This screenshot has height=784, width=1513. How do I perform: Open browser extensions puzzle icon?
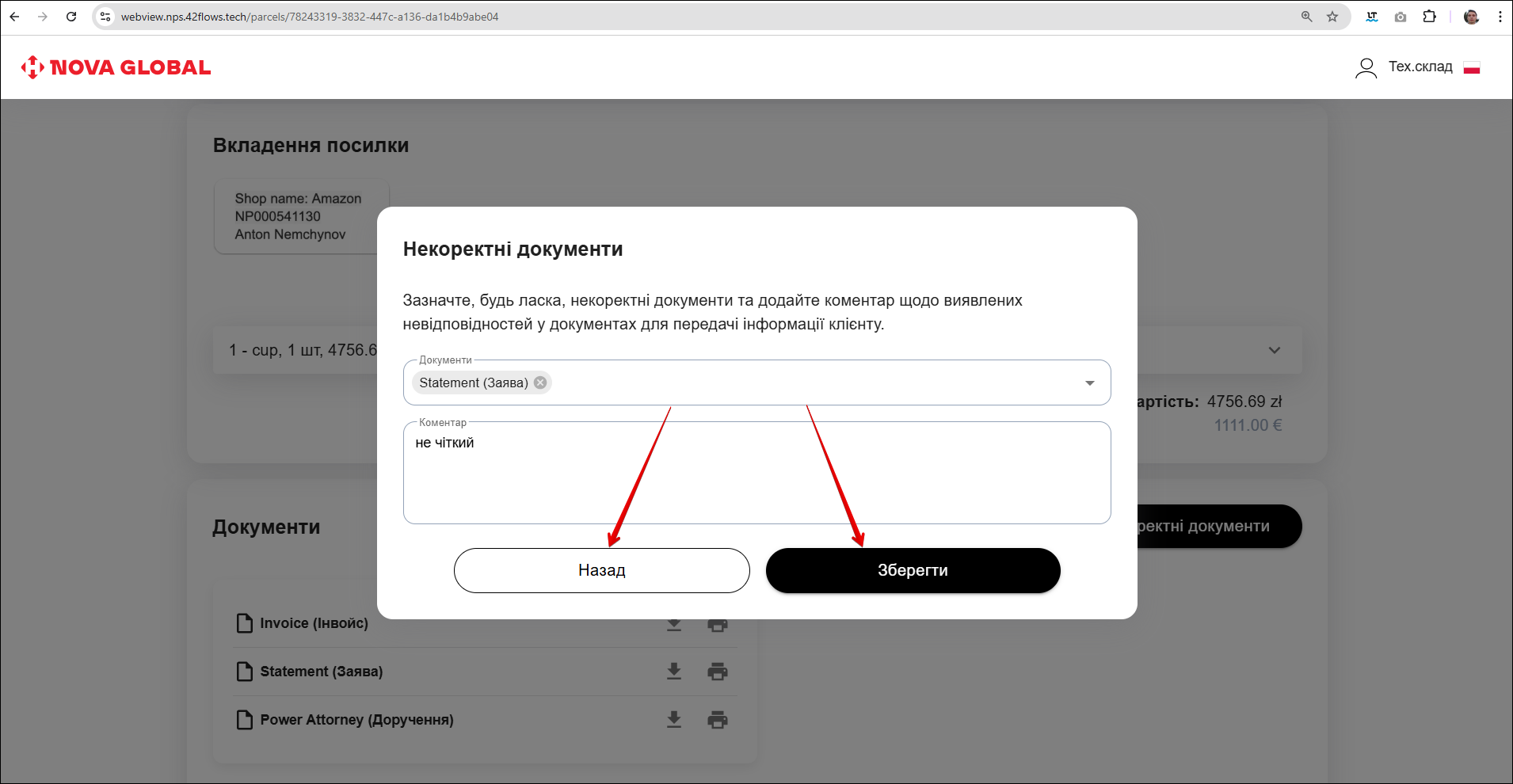click(x=1429, y=17)
